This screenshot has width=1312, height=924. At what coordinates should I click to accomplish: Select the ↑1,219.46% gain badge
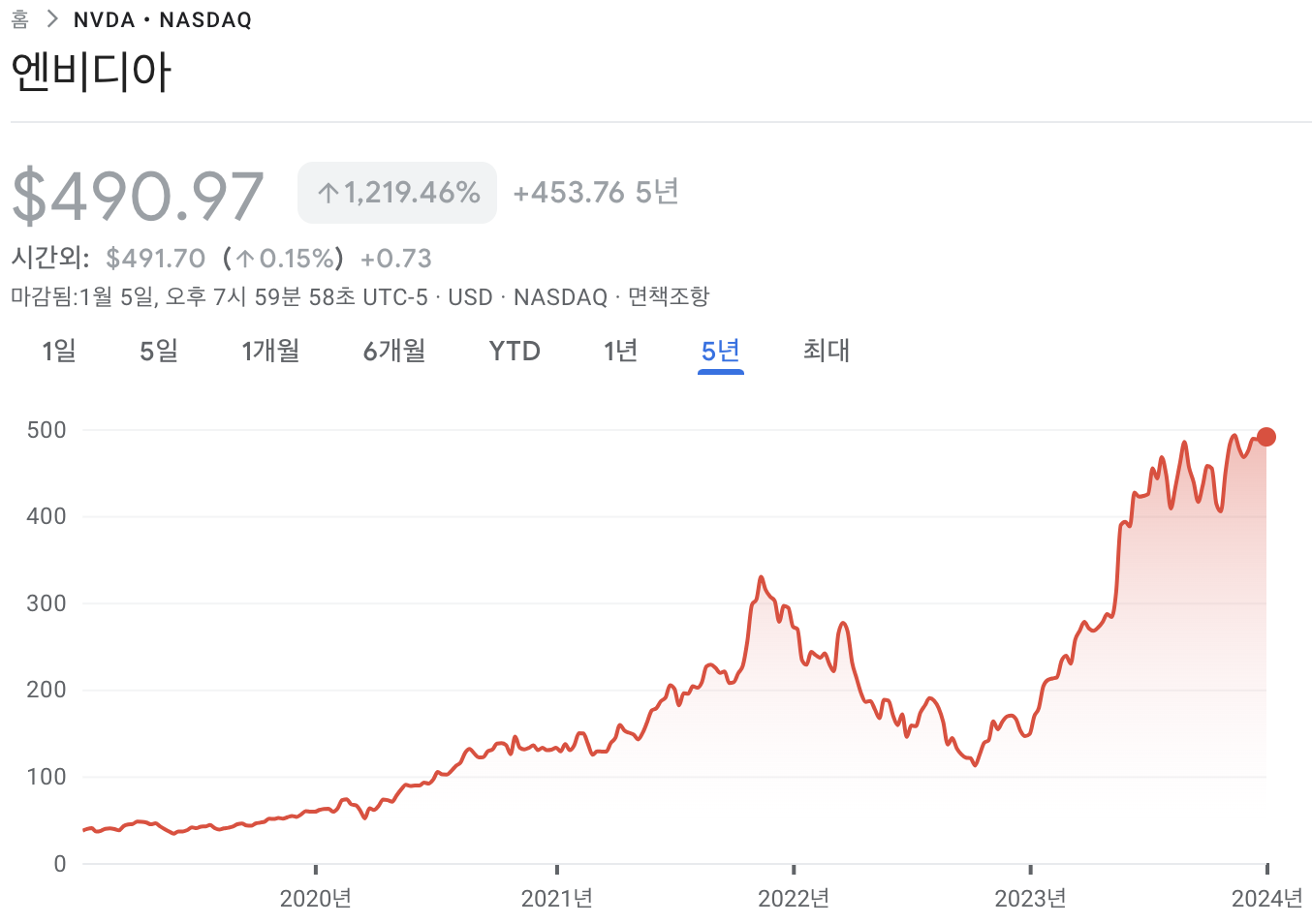click(x=396, y=192)
